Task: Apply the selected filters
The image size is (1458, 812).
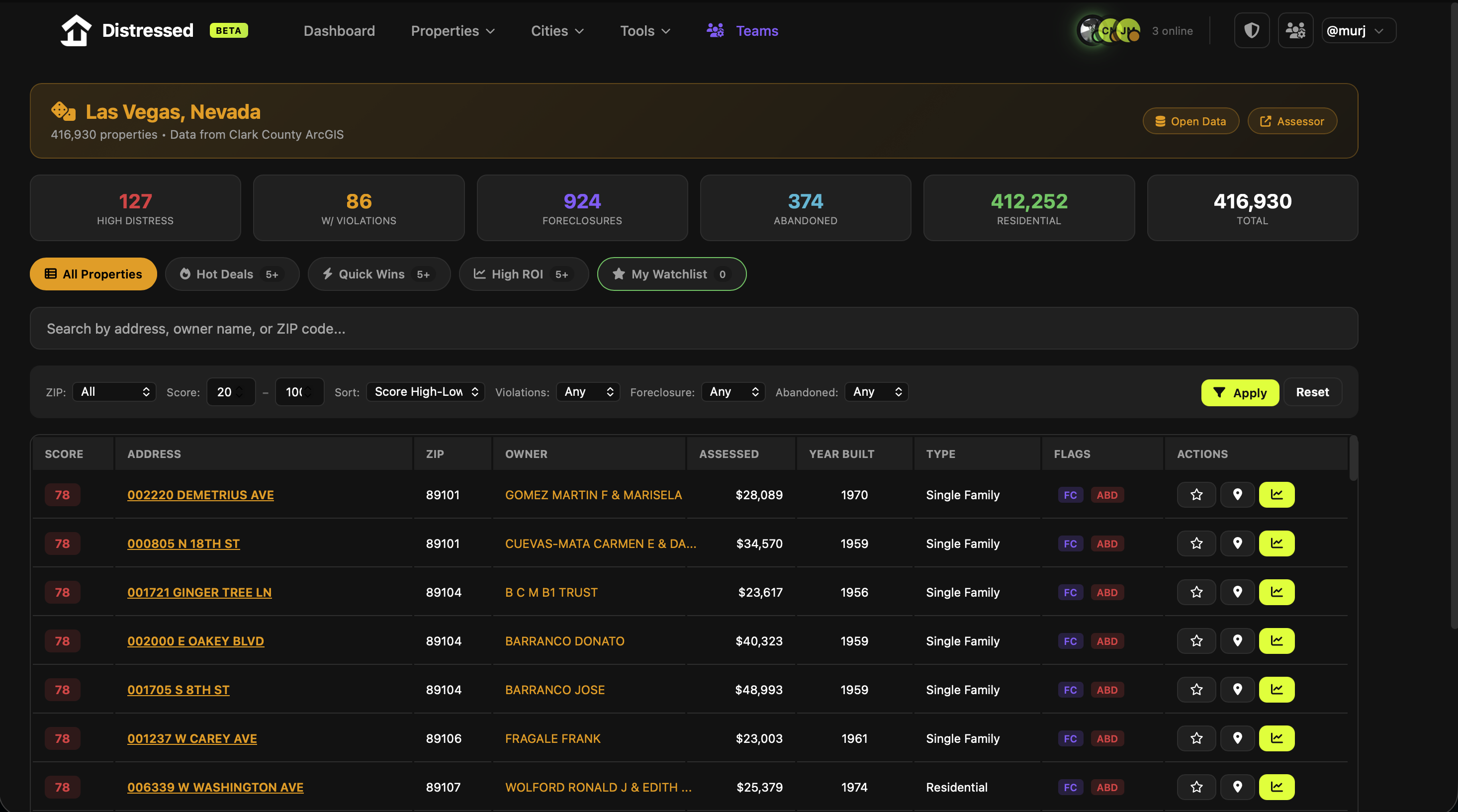Action: coord(1240,393)
